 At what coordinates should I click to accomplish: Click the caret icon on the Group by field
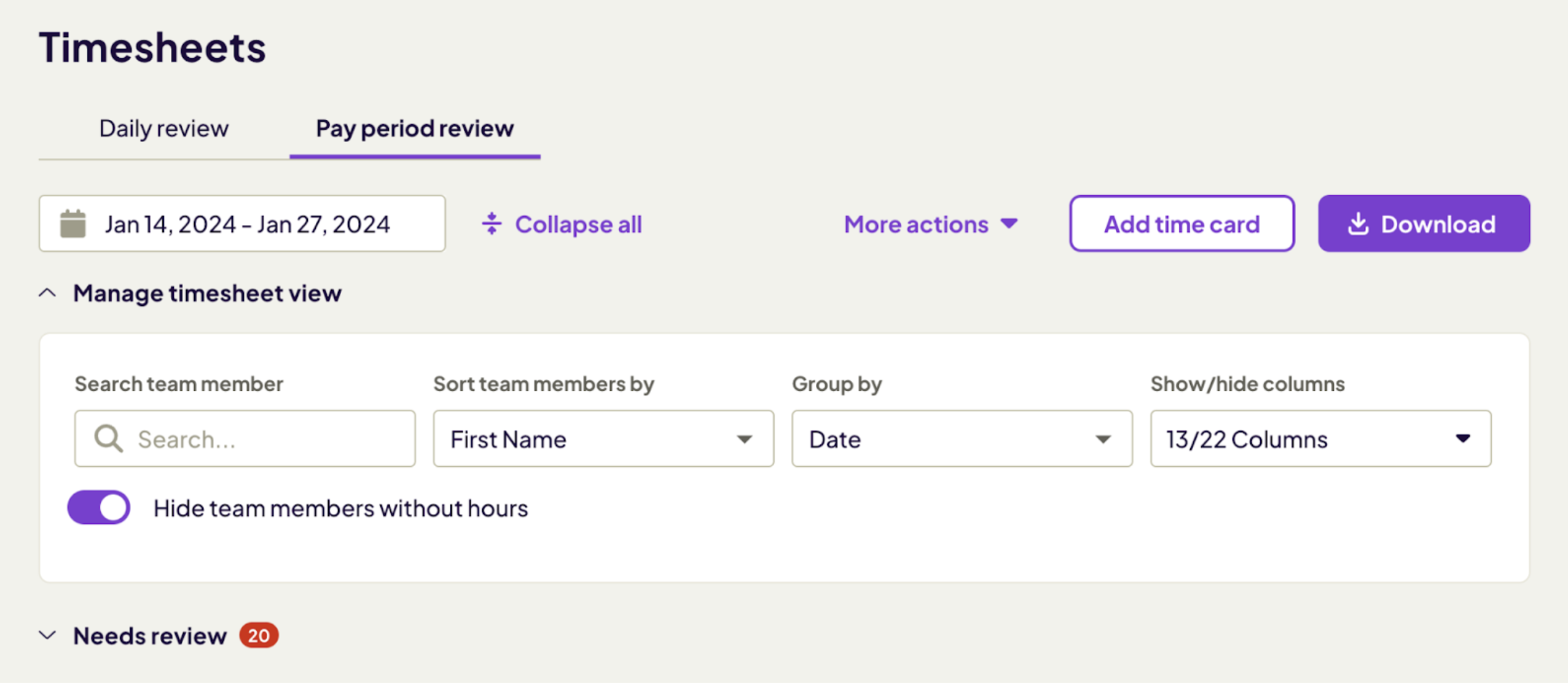point(1103,438)
